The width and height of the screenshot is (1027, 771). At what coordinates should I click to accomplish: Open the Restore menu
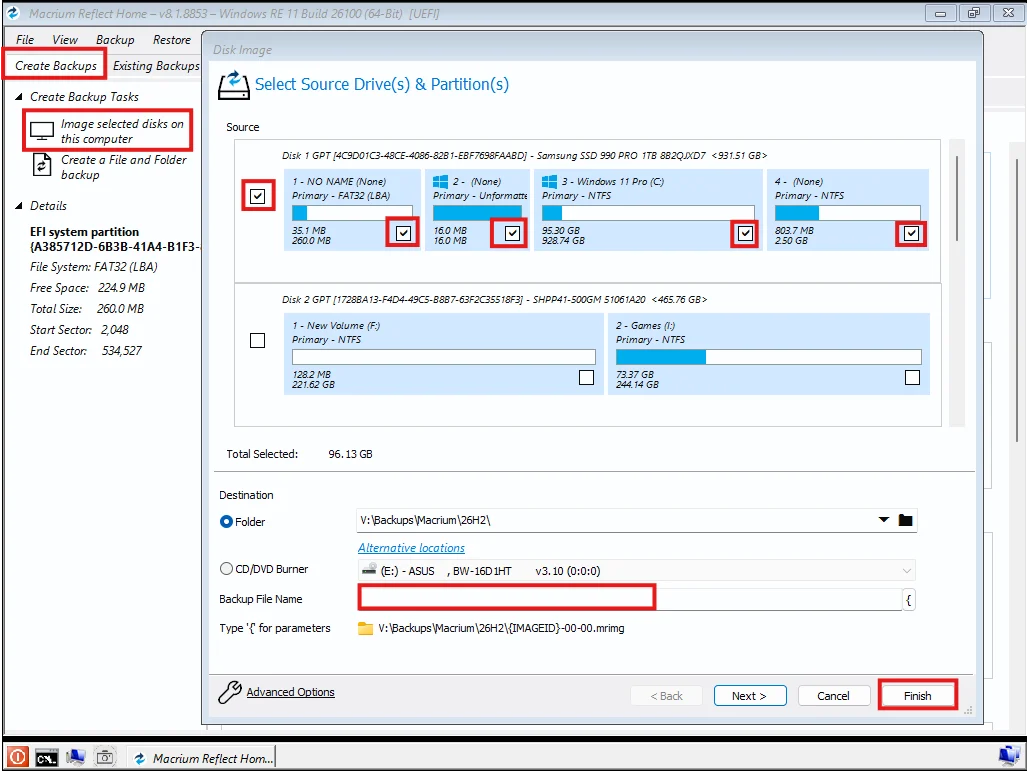[x=172, y=40]
